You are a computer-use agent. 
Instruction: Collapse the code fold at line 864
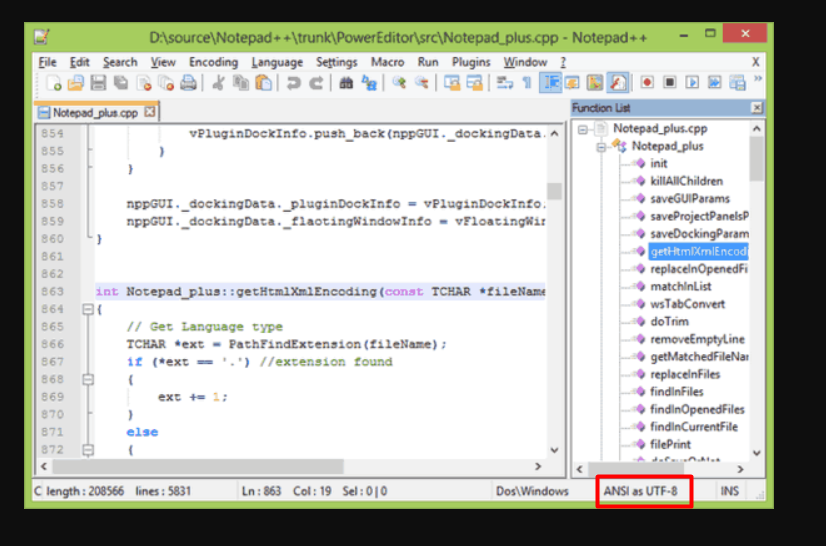pyautogui.click(x=87, y=310)
